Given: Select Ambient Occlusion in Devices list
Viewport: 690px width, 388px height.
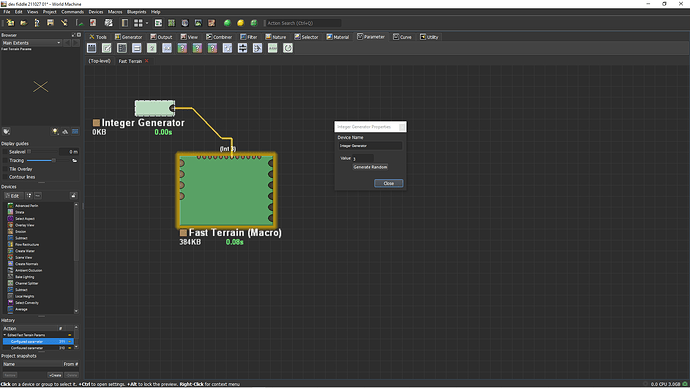Looking at the screenshot, I should (29, 271).
